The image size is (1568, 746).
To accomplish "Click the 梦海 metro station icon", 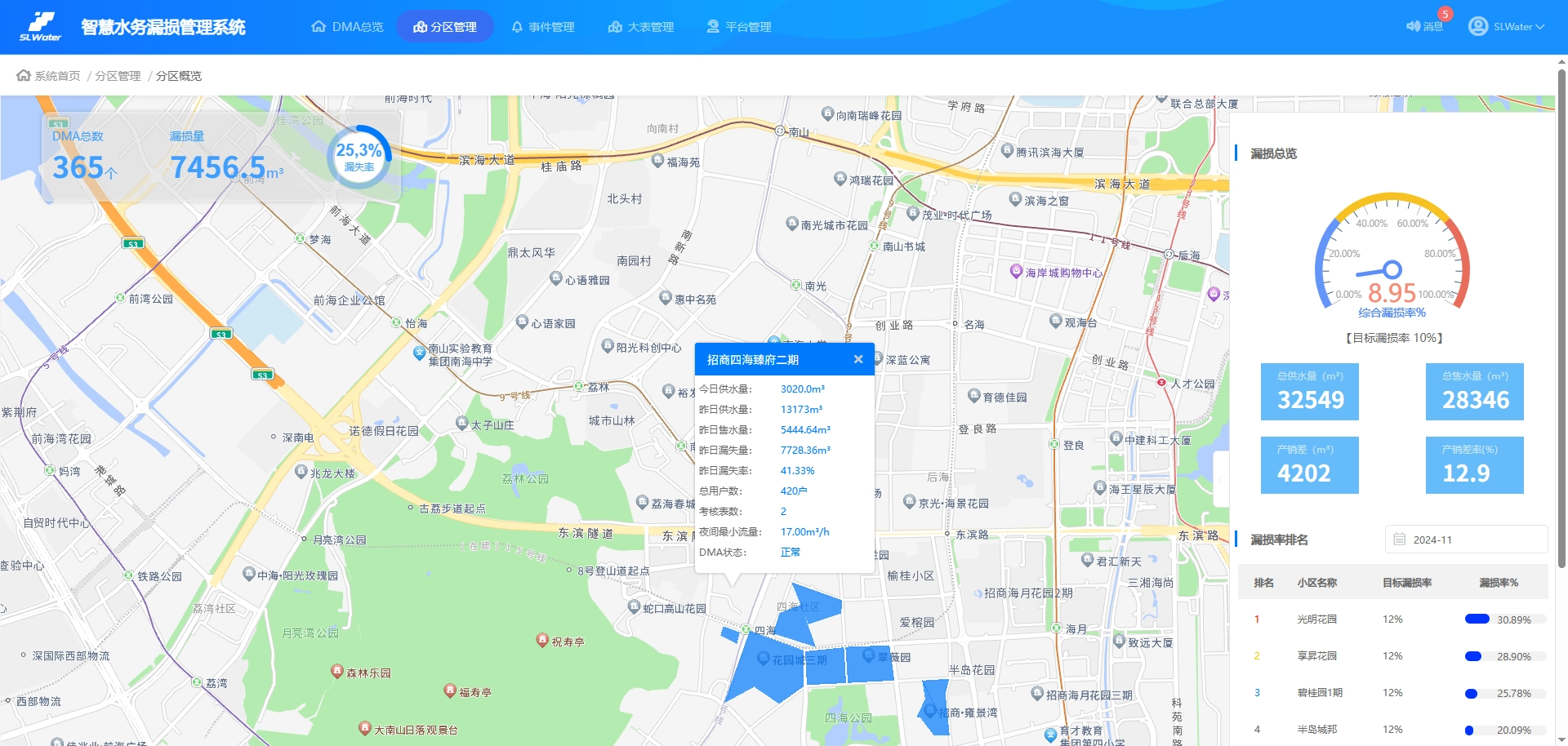I will 301,239.
